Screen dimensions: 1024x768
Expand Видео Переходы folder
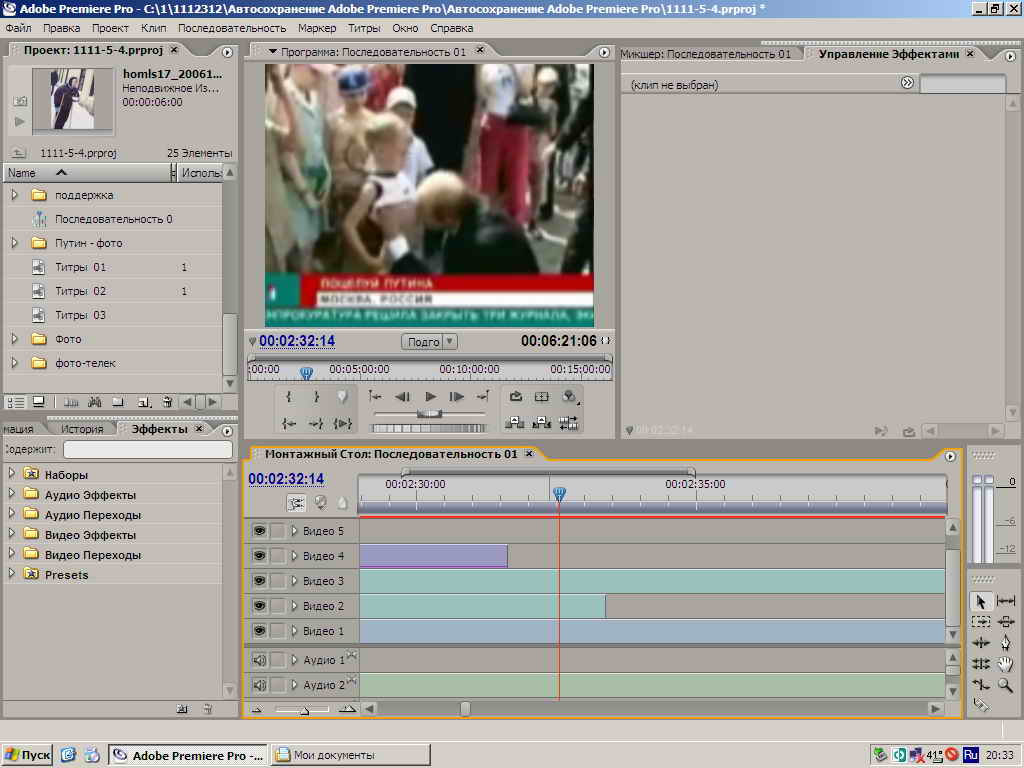11,554
